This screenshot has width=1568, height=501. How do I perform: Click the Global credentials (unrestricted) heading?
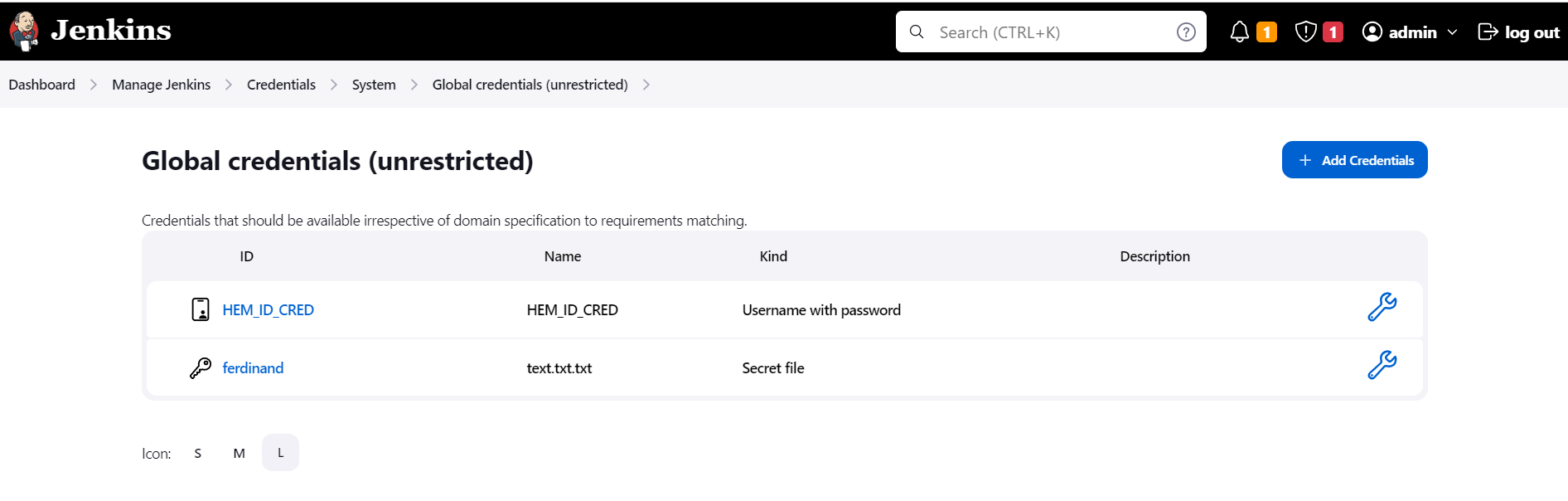click(x=337, y=160)
